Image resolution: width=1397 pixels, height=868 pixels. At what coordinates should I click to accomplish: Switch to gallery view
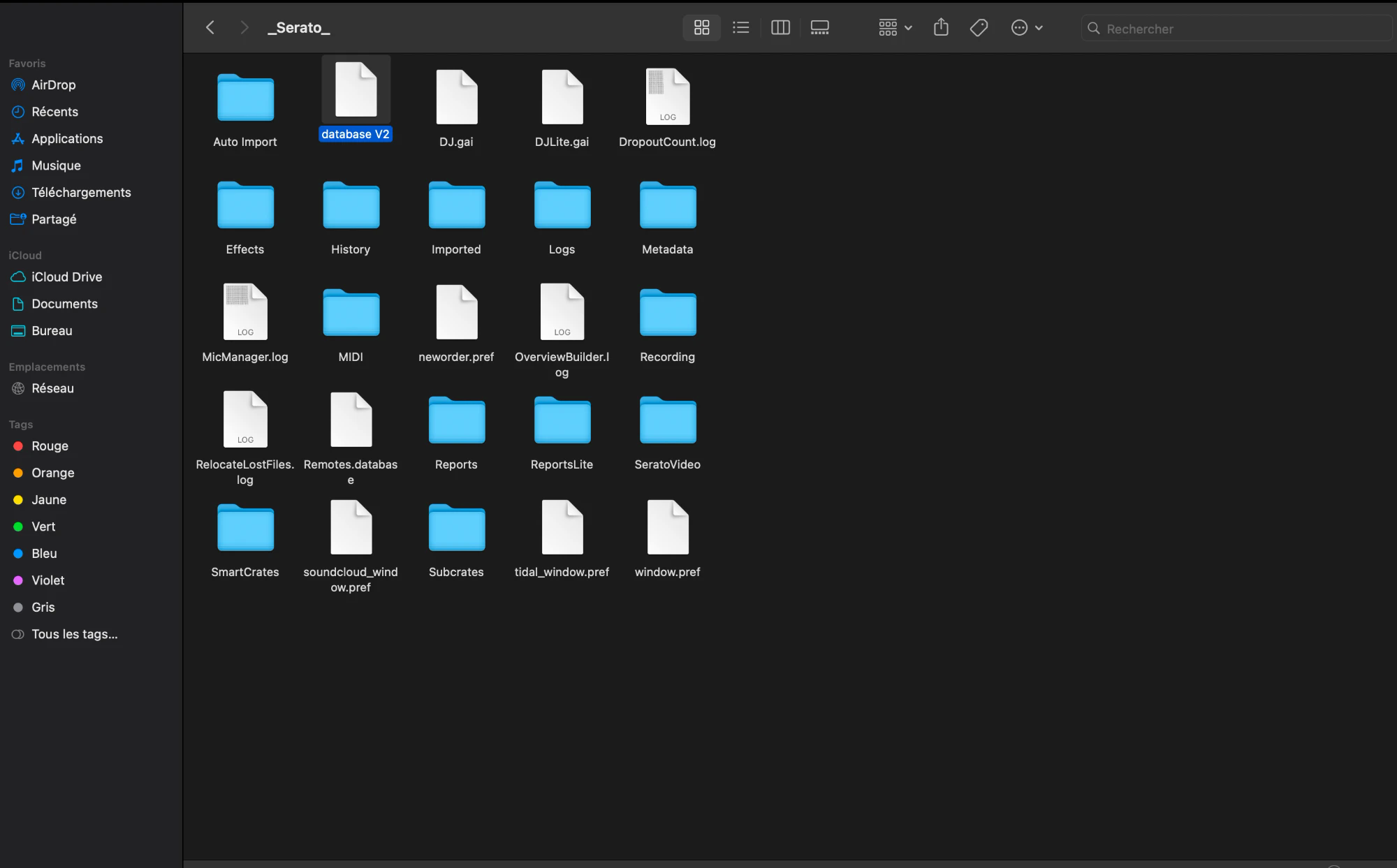point(819,27)
